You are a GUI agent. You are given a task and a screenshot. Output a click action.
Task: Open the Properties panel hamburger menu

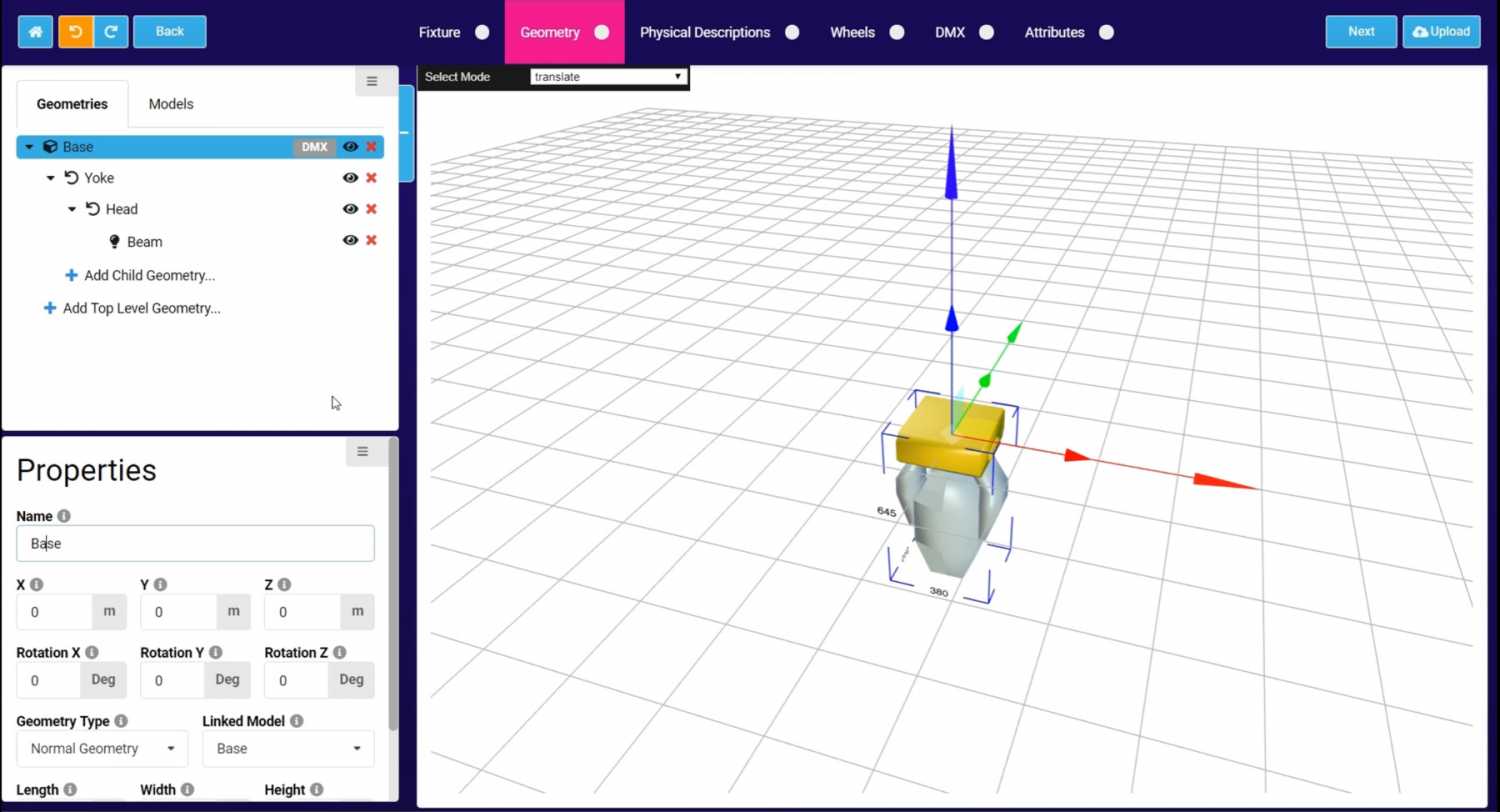tap(362, 451)
